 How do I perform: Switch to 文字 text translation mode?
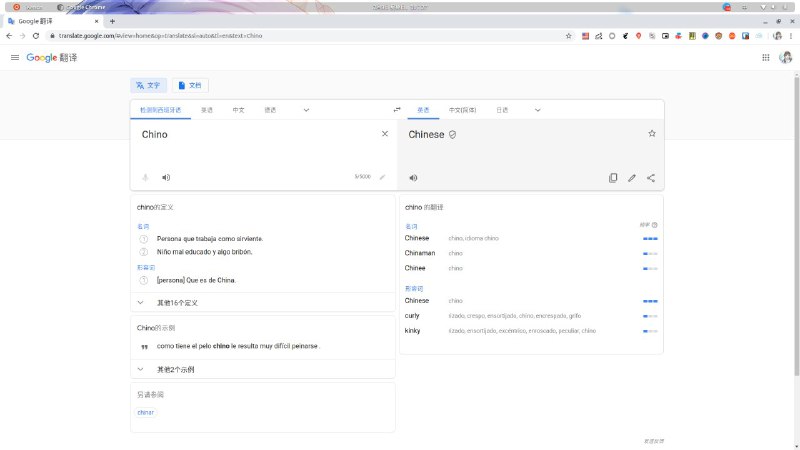coord(148,86)
